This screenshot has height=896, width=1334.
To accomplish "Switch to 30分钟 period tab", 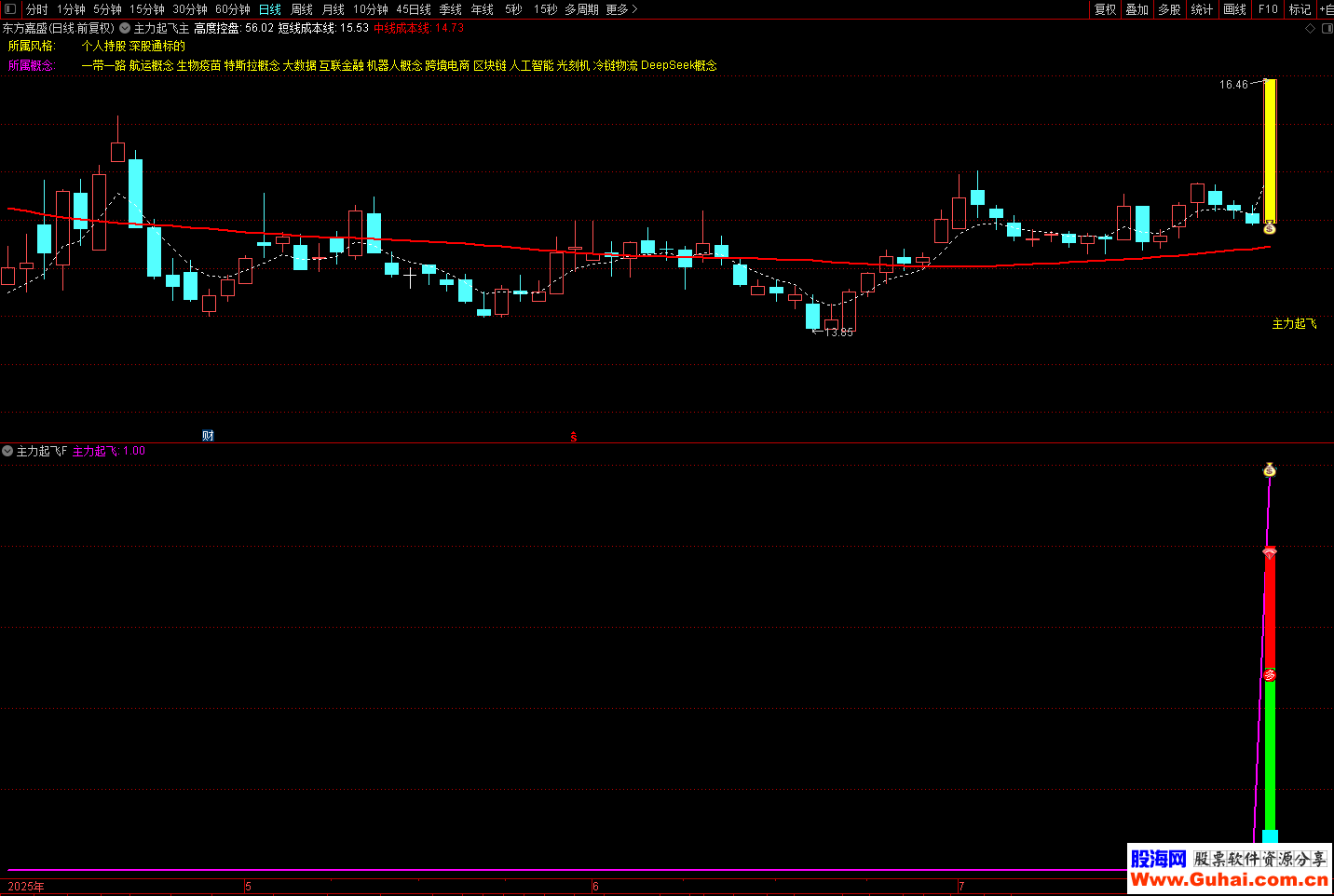I will click(x=190, y=9).
